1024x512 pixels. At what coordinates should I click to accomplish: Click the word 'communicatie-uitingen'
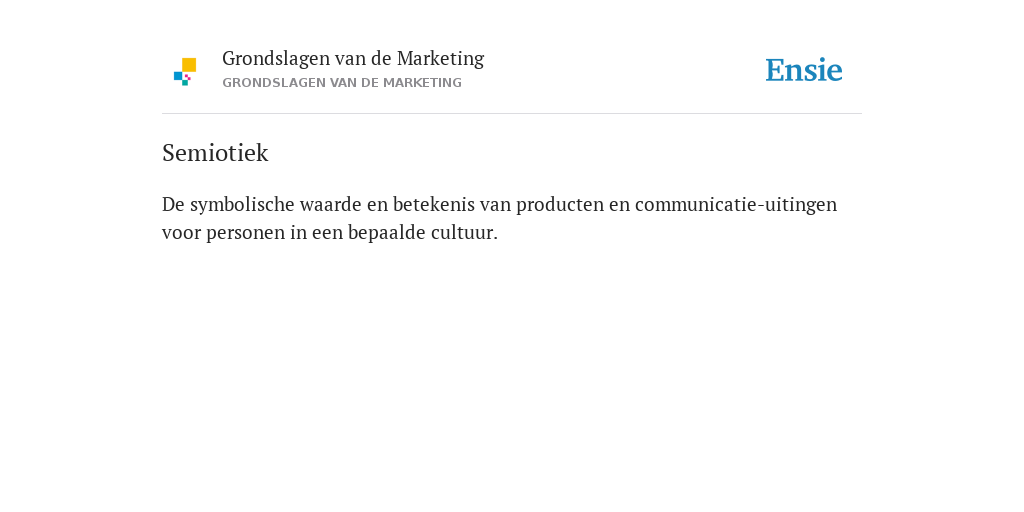736,204
